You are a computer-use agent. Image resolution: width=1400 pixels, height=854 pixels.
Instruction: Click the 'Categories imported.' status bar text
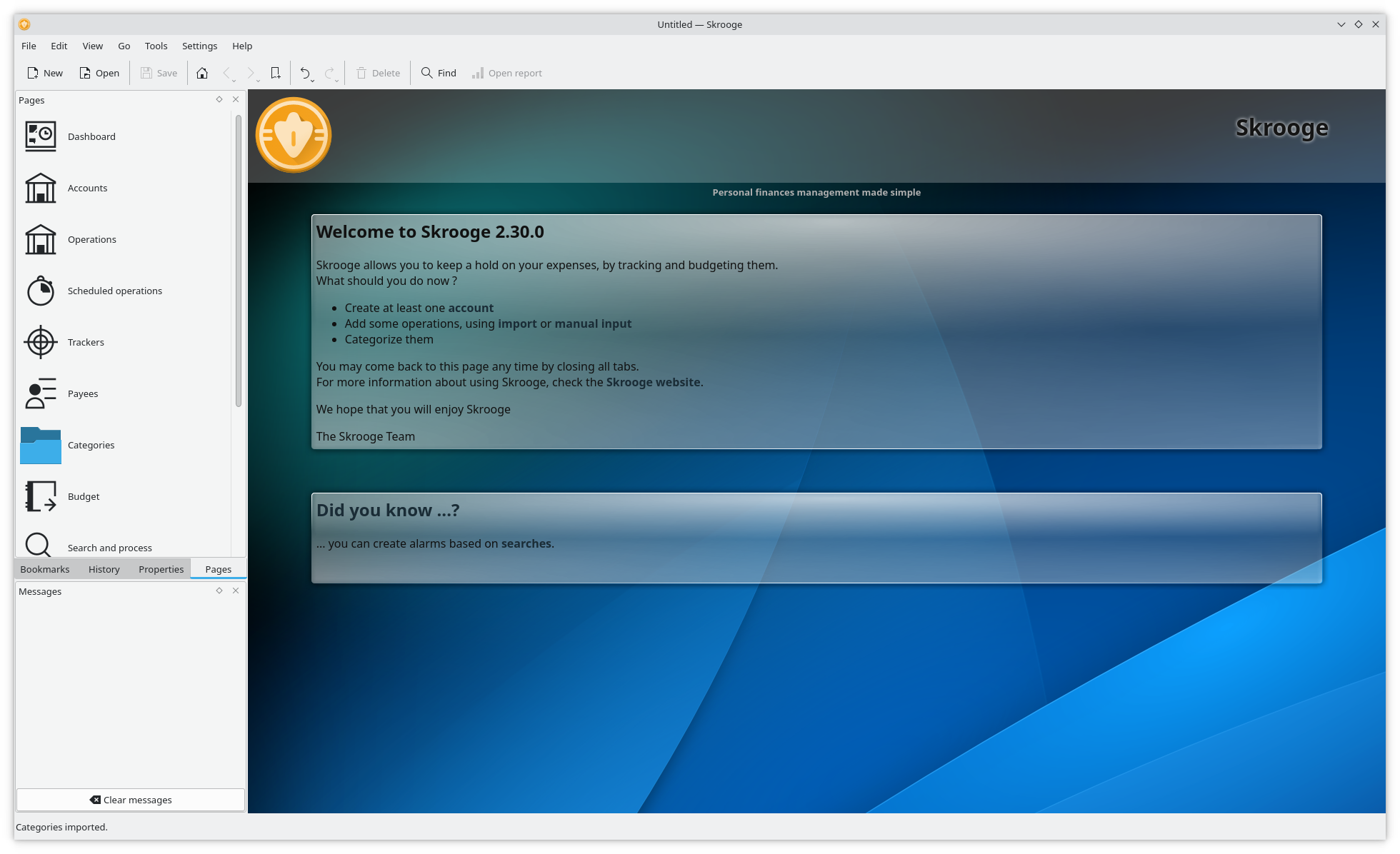(x=61, y=827)
